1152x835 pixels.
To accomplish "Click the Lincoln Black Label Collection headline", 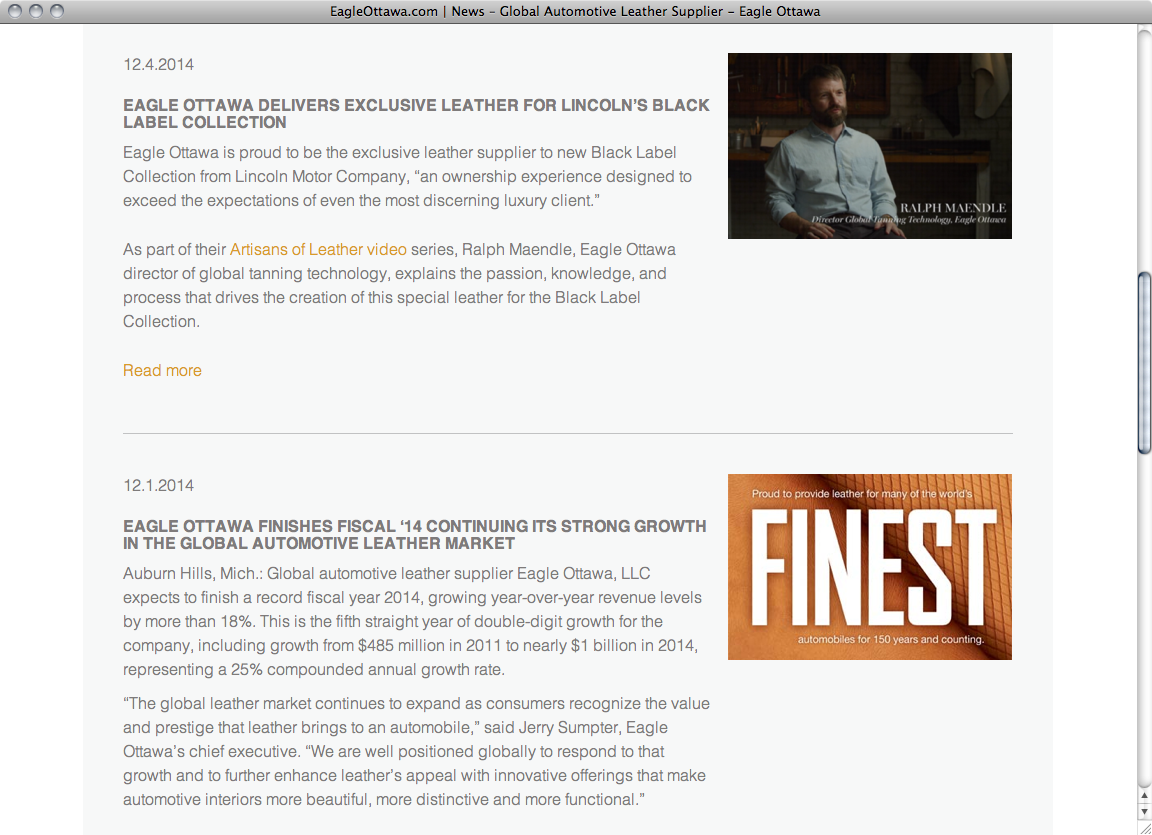I will tap(416, 114).
